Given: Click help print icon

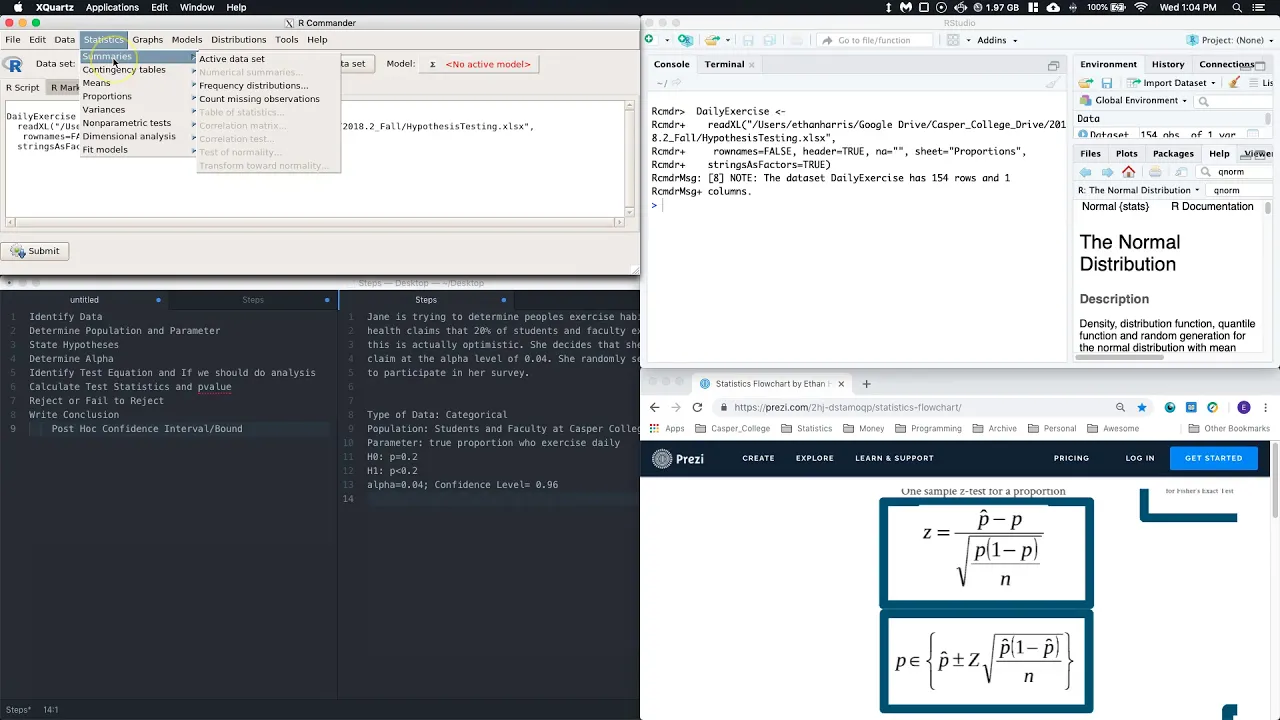Looking at the screenshot, I should click(x=1155, y=172).
